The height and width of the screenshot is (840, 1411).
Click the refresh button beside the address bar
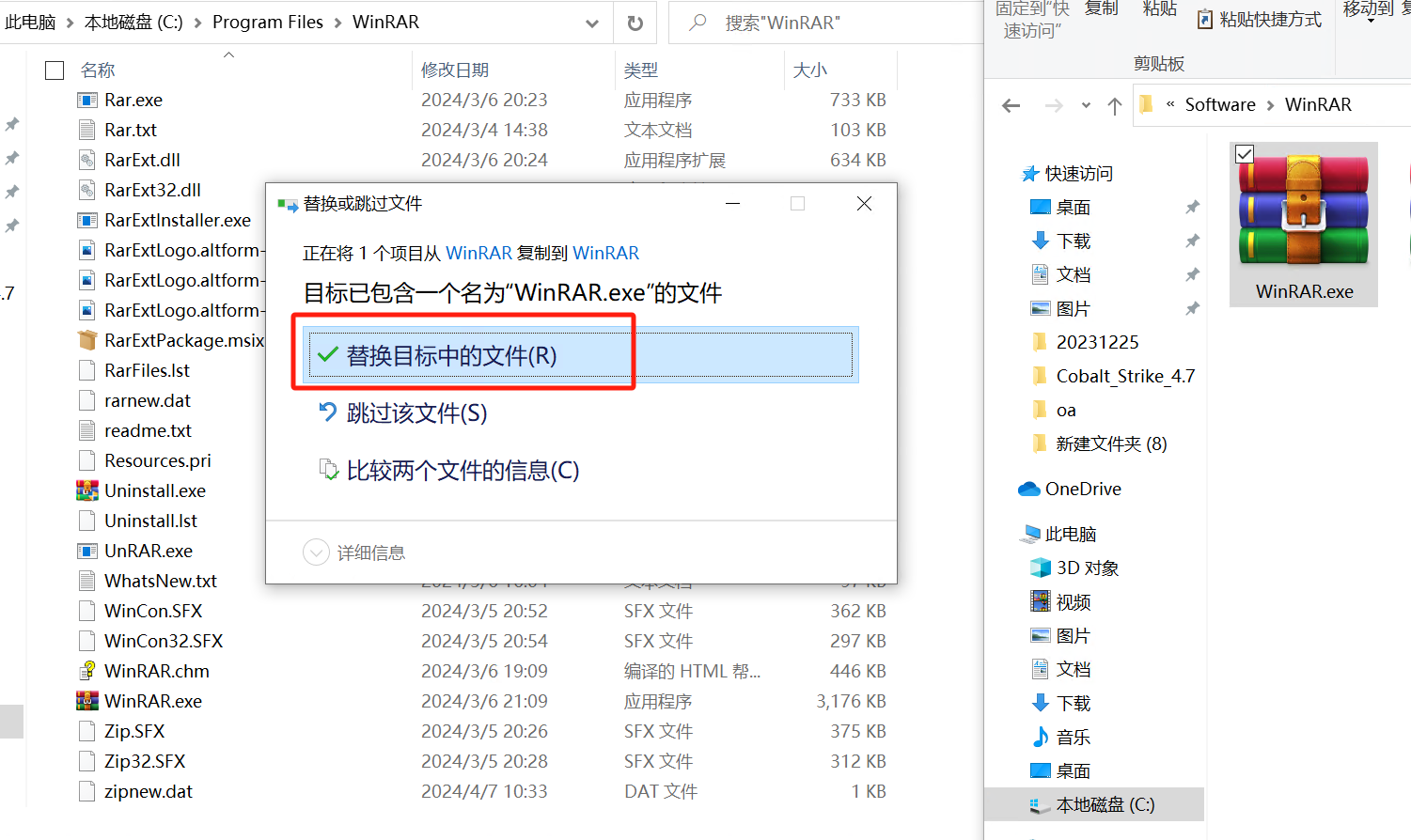pos(635,23)
